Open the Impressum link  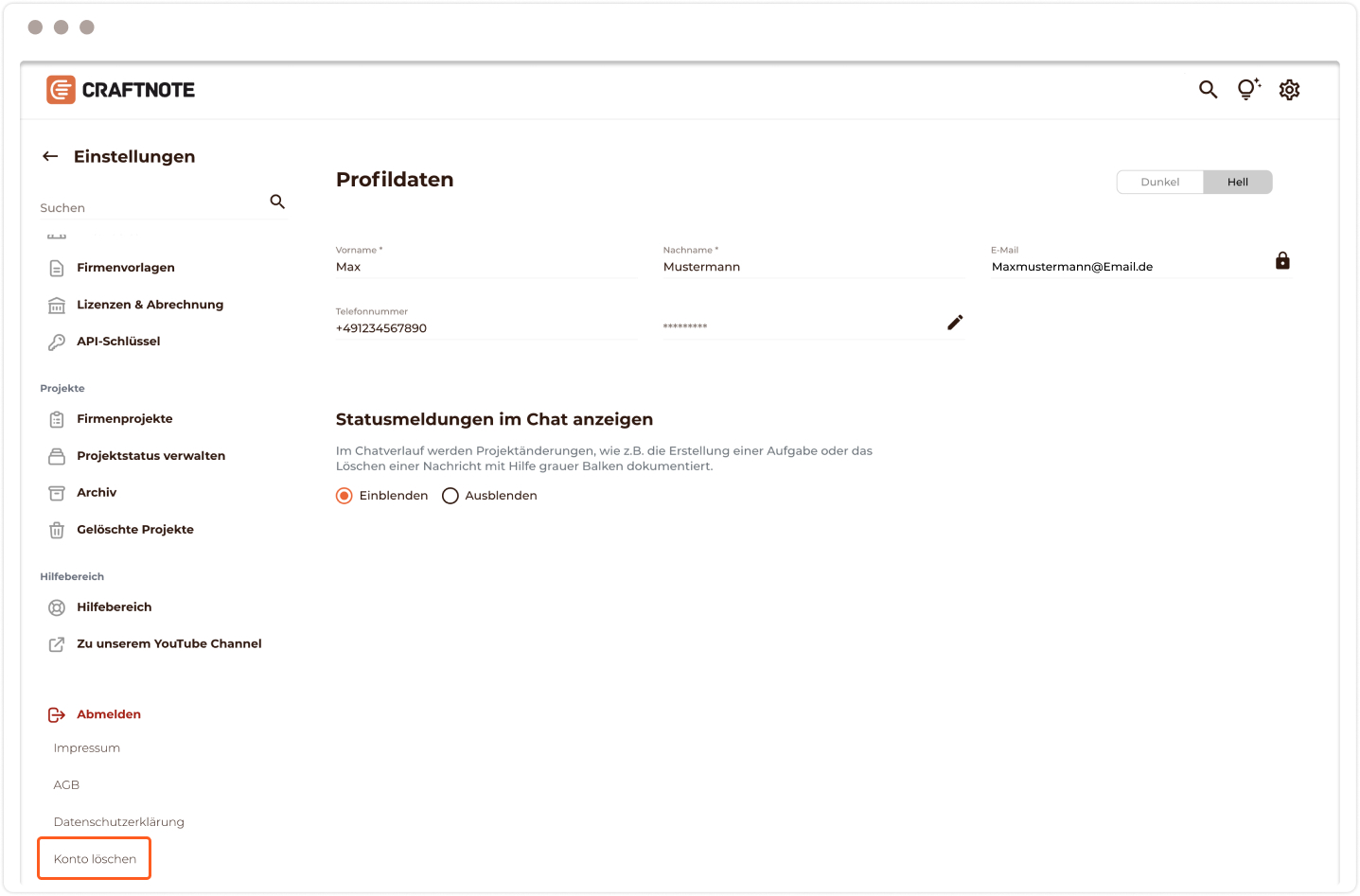point(87,748)
